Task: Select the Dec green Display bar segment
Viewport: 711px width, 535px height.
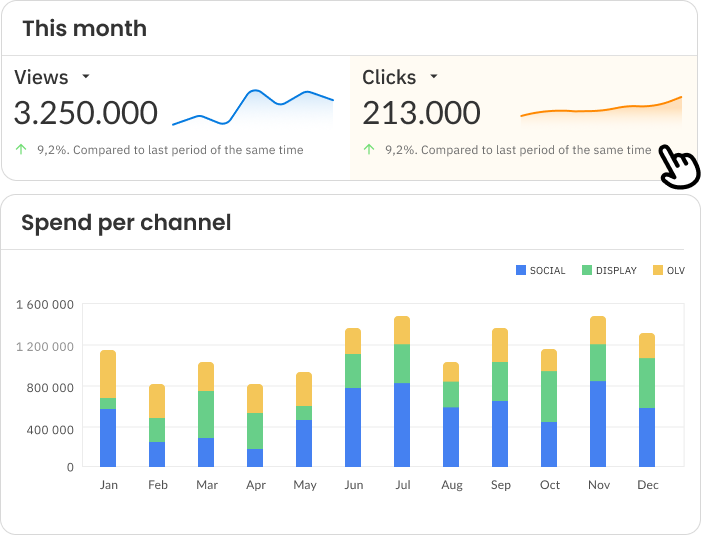Action: click(x=647, y=383)
